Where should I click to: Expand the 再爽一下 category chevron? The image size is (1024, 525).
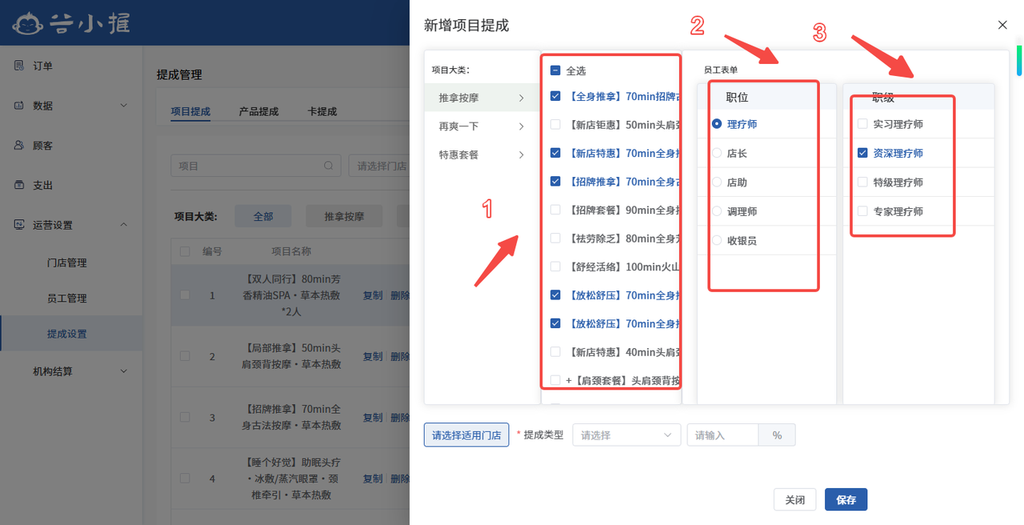point(521,126)
